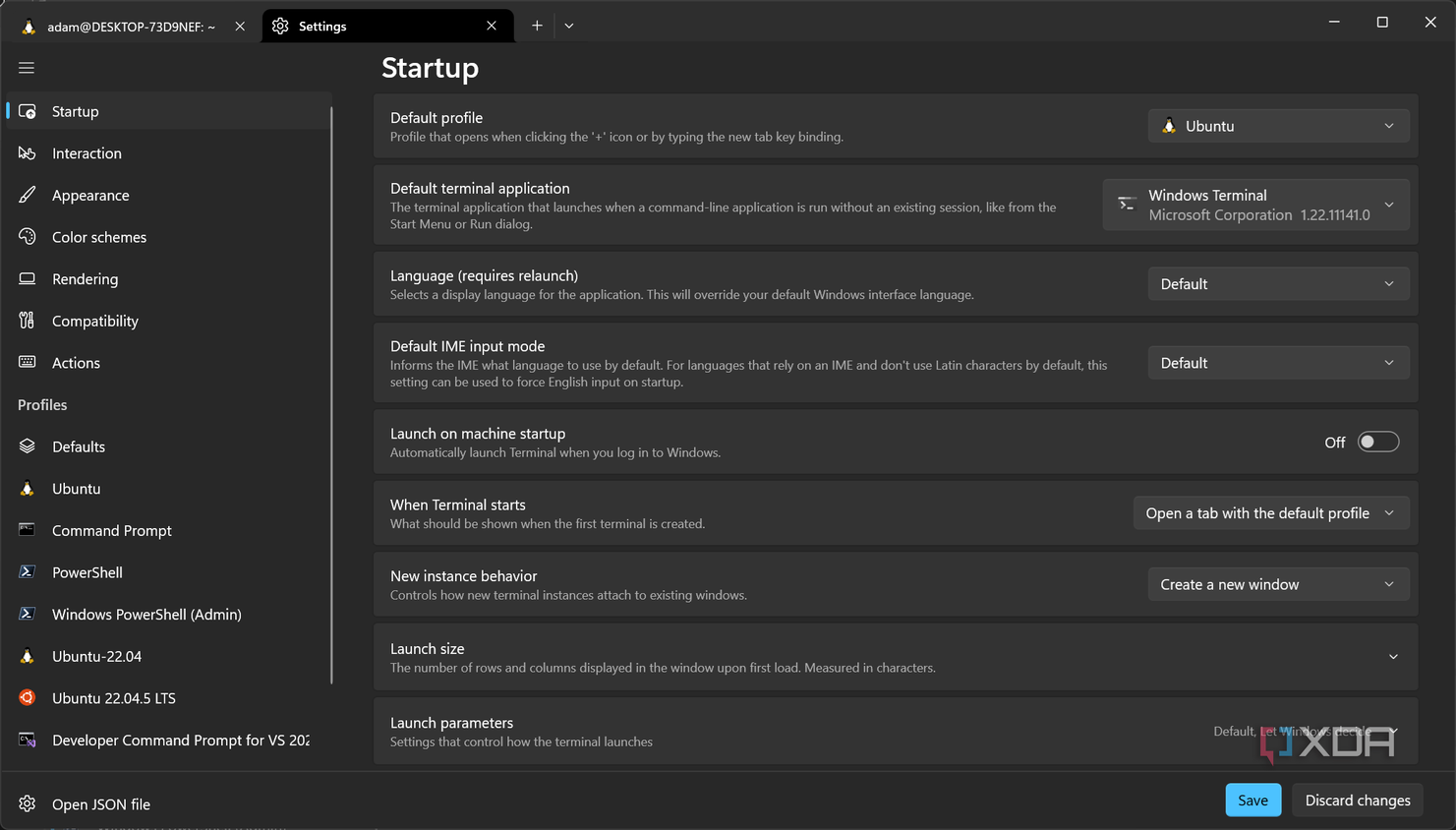This screenshot has width=1456, height=830.
Task: Click the Developer Command Prompt for VS icon
Action: [28, 740]
